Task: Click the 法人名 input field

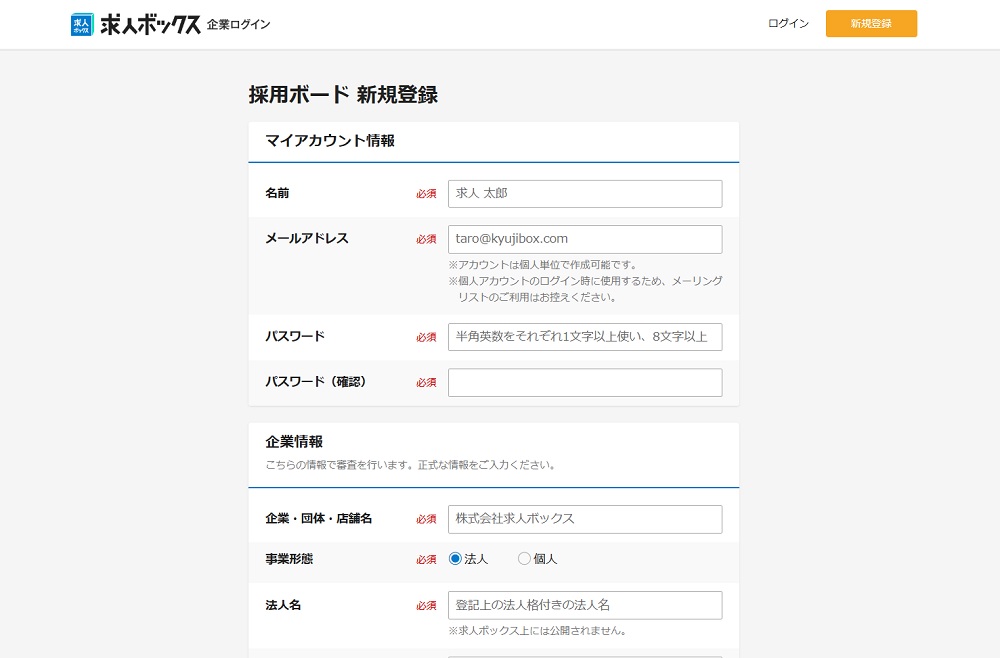Action: click(585, 604)
